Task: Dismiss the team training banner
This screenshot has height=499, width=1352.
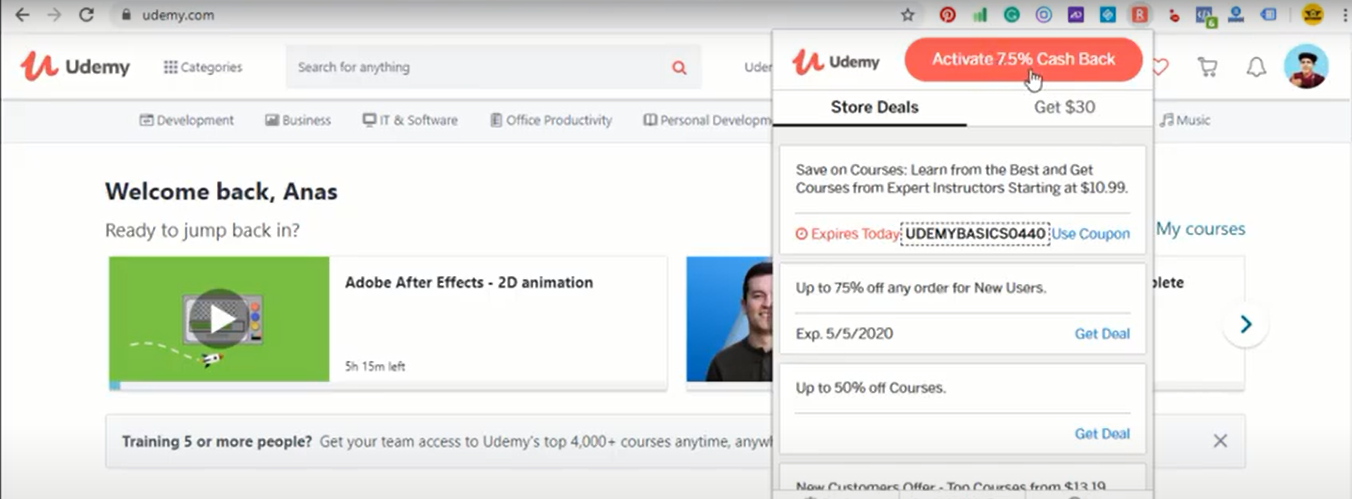Action: 1220,441
